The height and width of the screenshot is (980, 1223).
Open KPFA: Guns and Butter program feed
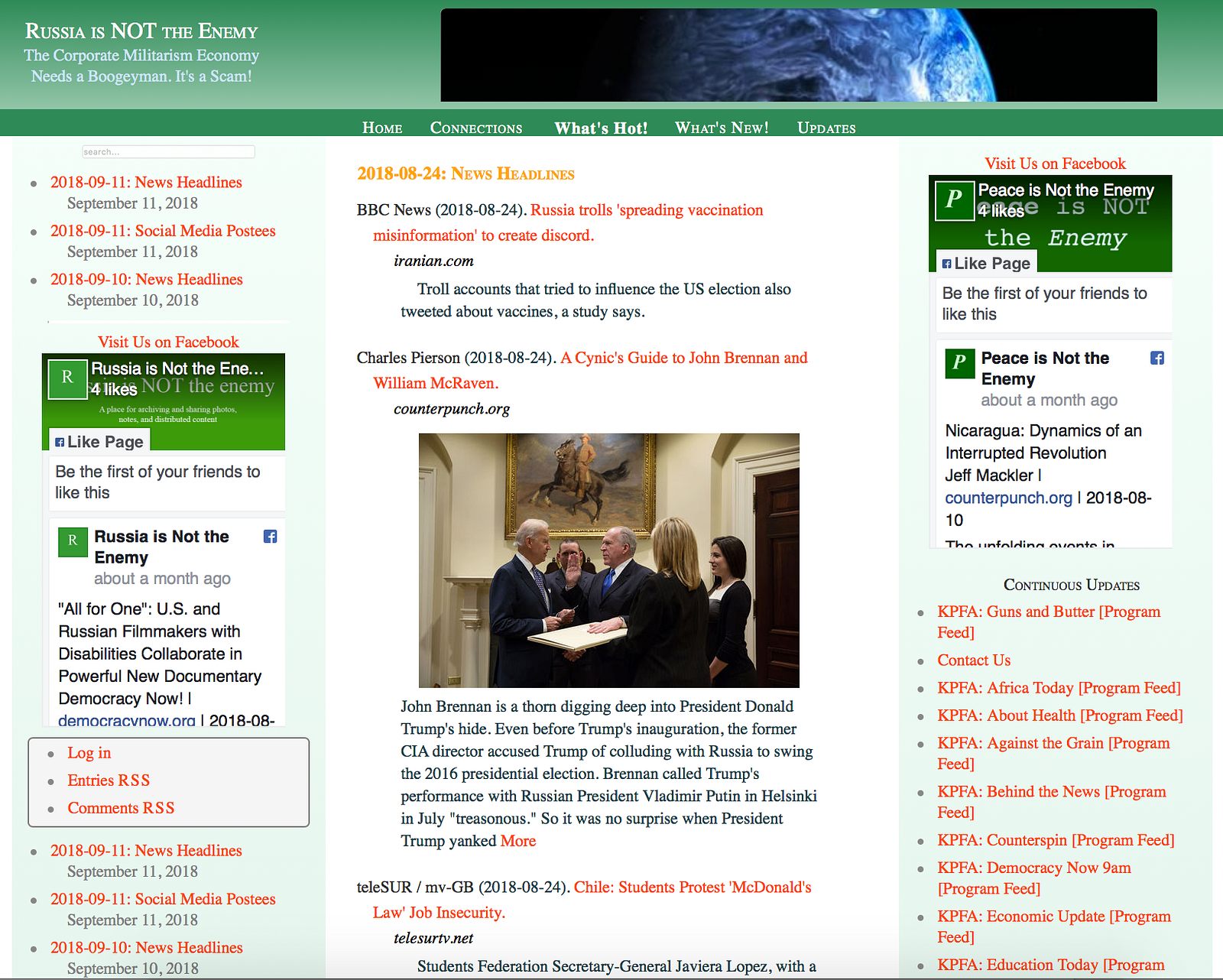tap(1049, 622)
